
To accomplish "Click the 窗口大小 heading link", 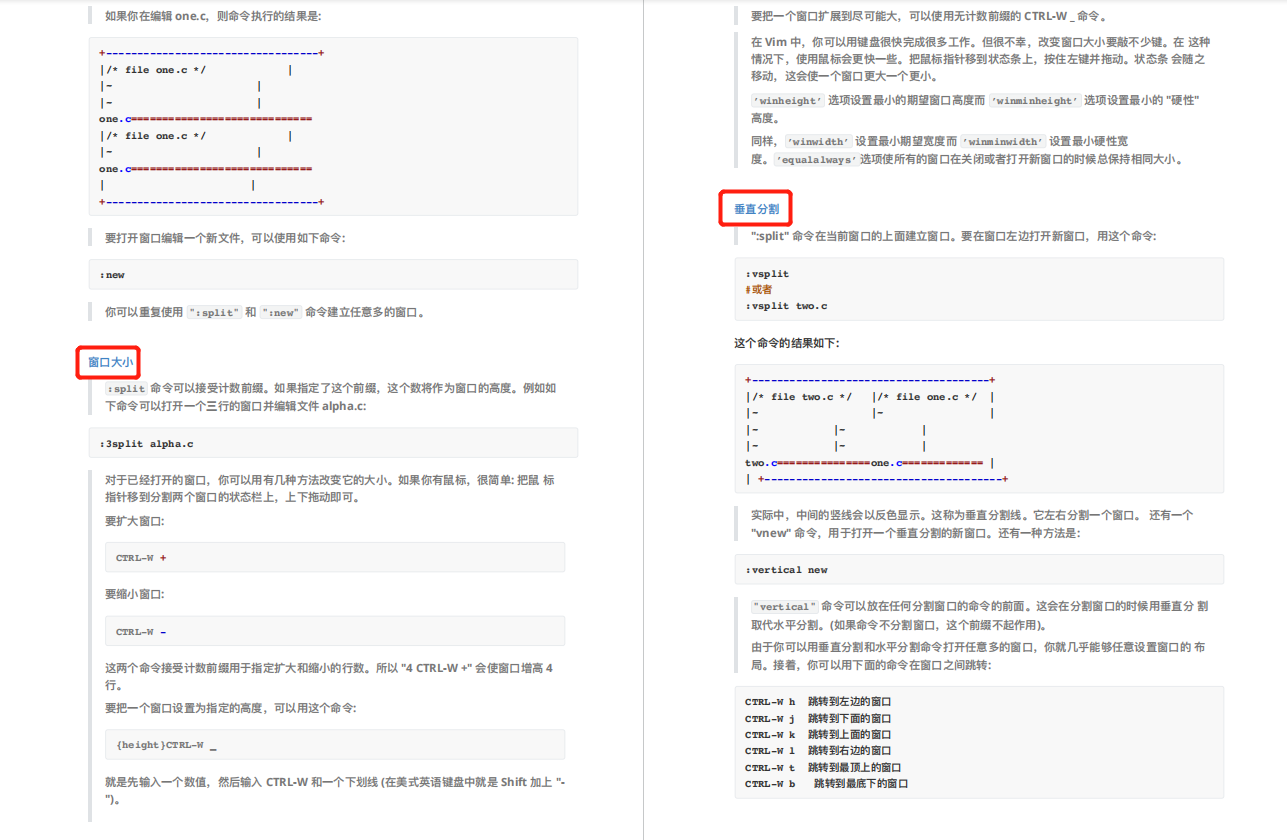I will pos(108,362).
